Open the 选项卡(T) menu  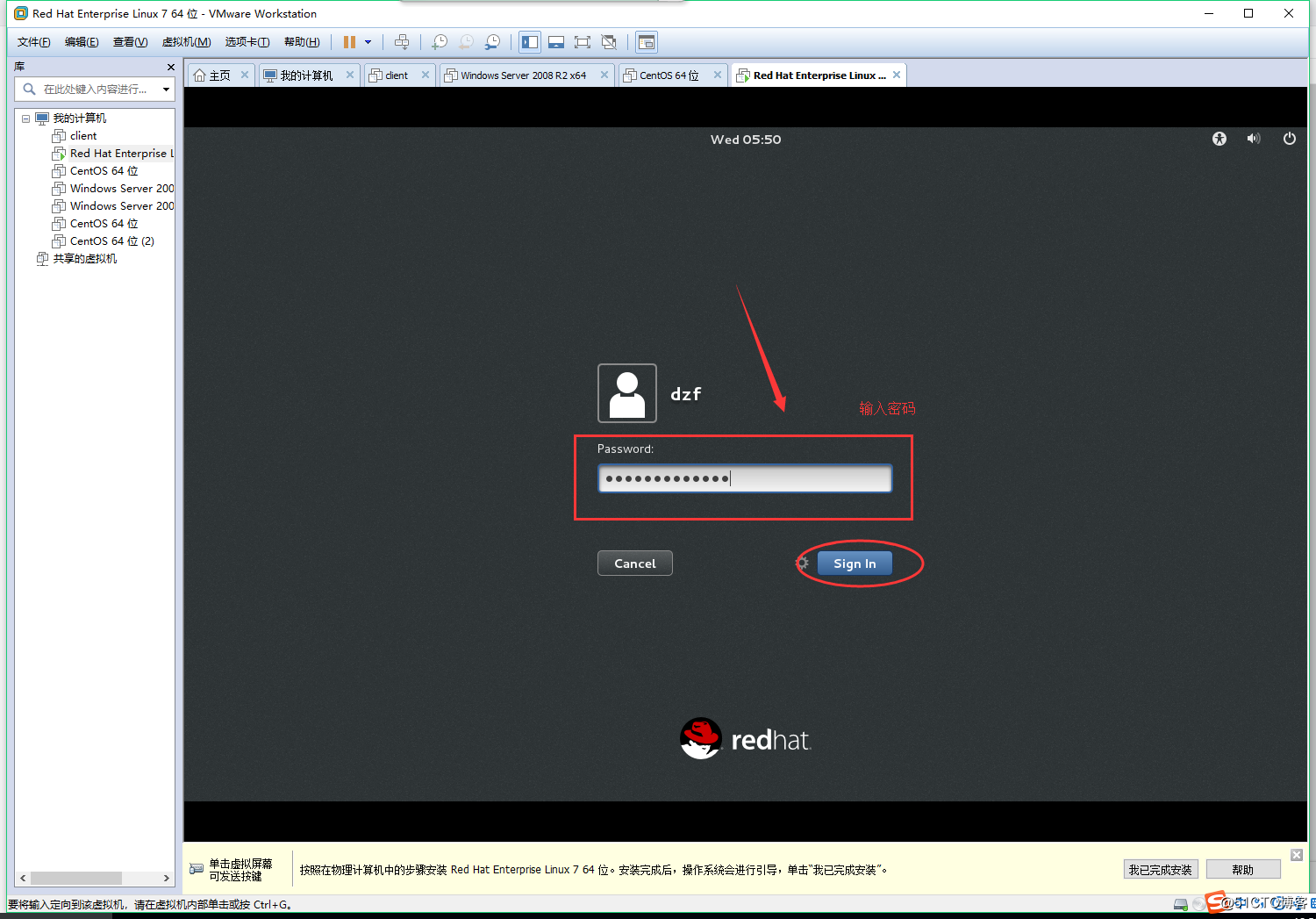pyautogui.click(x=247, y=42)
